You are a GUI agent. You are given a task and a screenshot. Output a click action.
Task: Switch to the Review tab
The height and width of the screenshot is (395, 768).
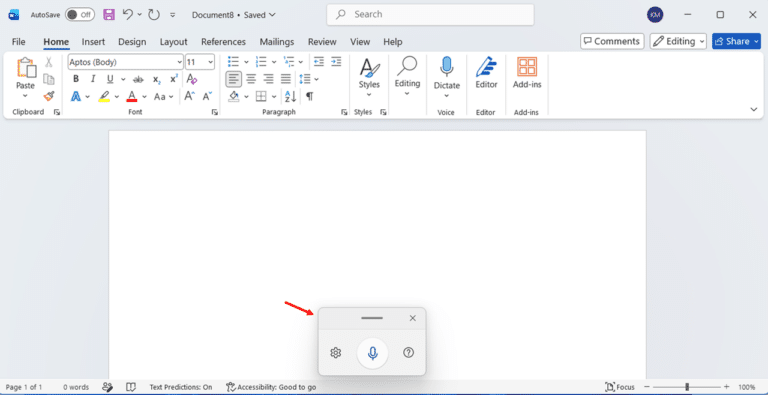tap(322, 42)
